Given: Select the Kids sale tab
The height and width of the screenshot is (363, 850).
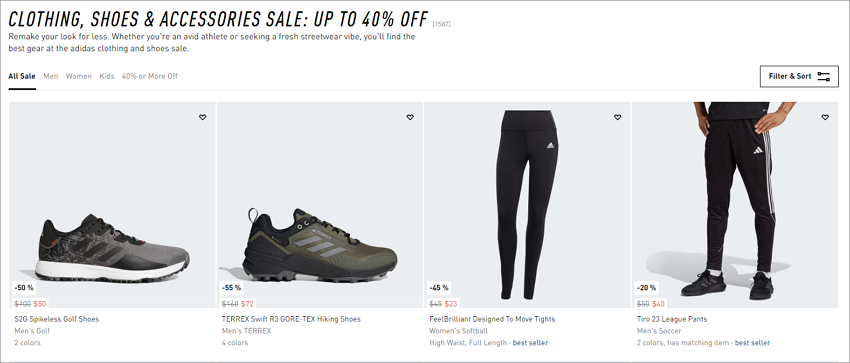Looking at the screenshot, I should pyautogui.click(x=107, y=76).
